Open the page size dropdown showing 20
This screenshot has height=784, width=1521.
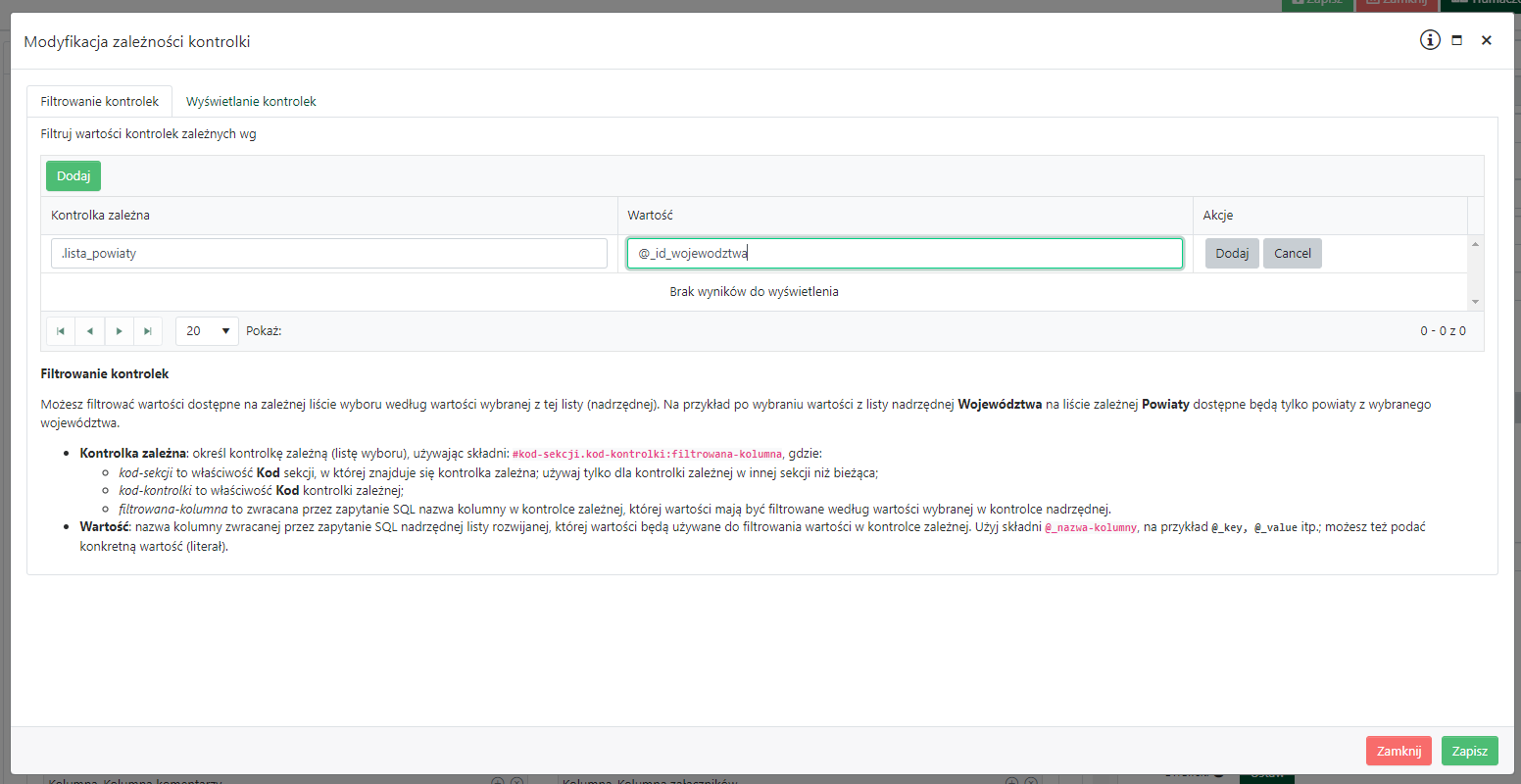207,331
